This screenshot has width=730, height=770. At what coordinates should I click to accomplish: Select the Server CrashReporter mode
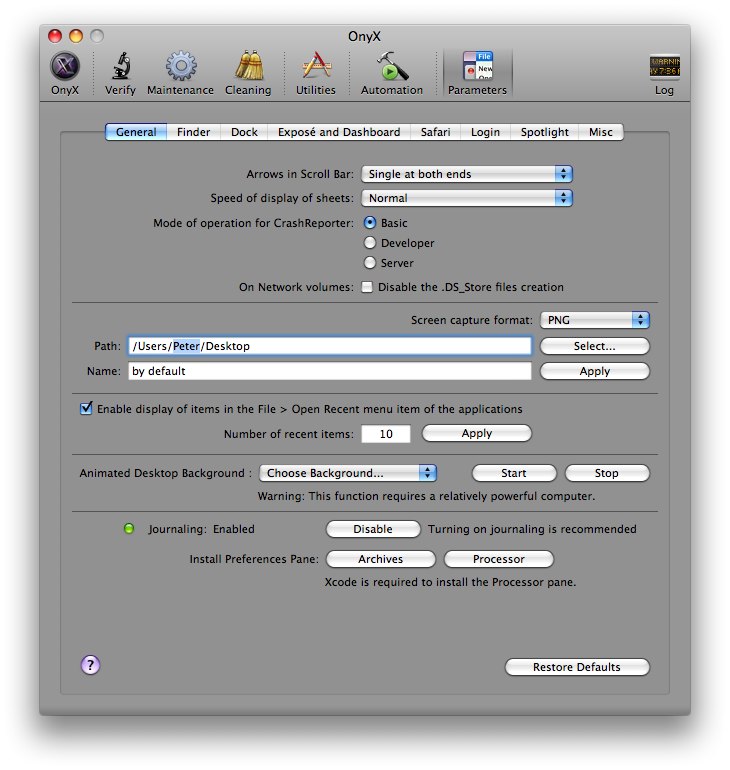pyautogui.click(x=370, y=263)
